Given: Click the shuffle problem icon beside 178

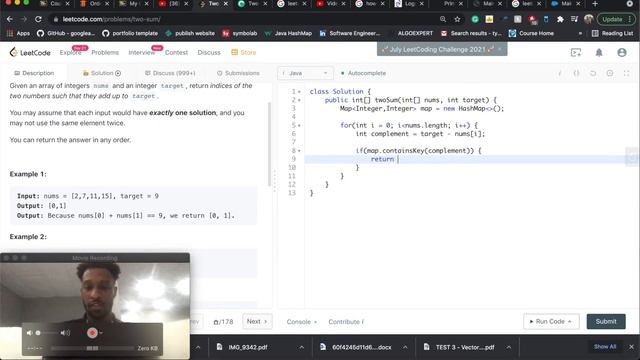Looking at the screenshot, I should tap(216, 322).
